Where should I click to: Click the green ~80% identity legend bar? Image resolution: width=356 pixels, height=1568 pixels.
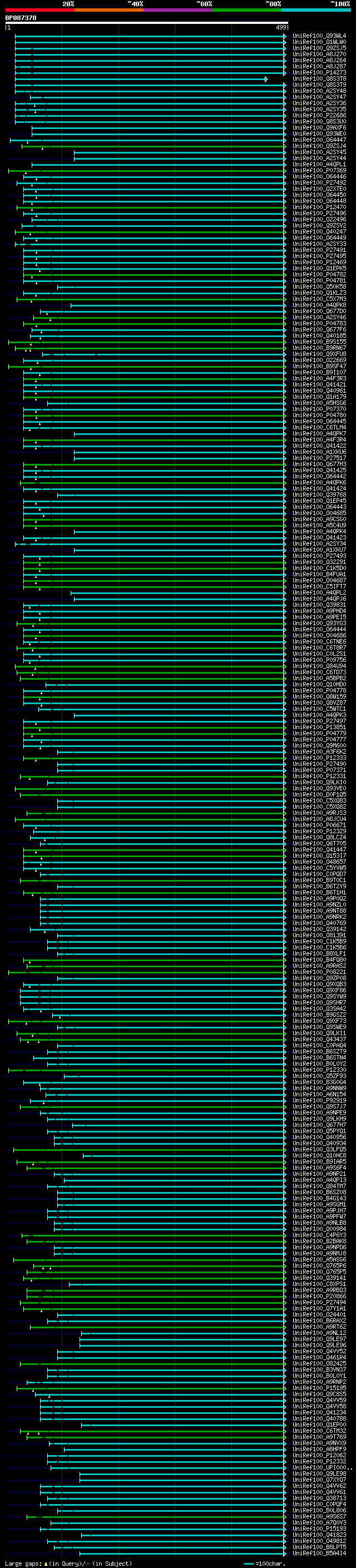[247, 10]
